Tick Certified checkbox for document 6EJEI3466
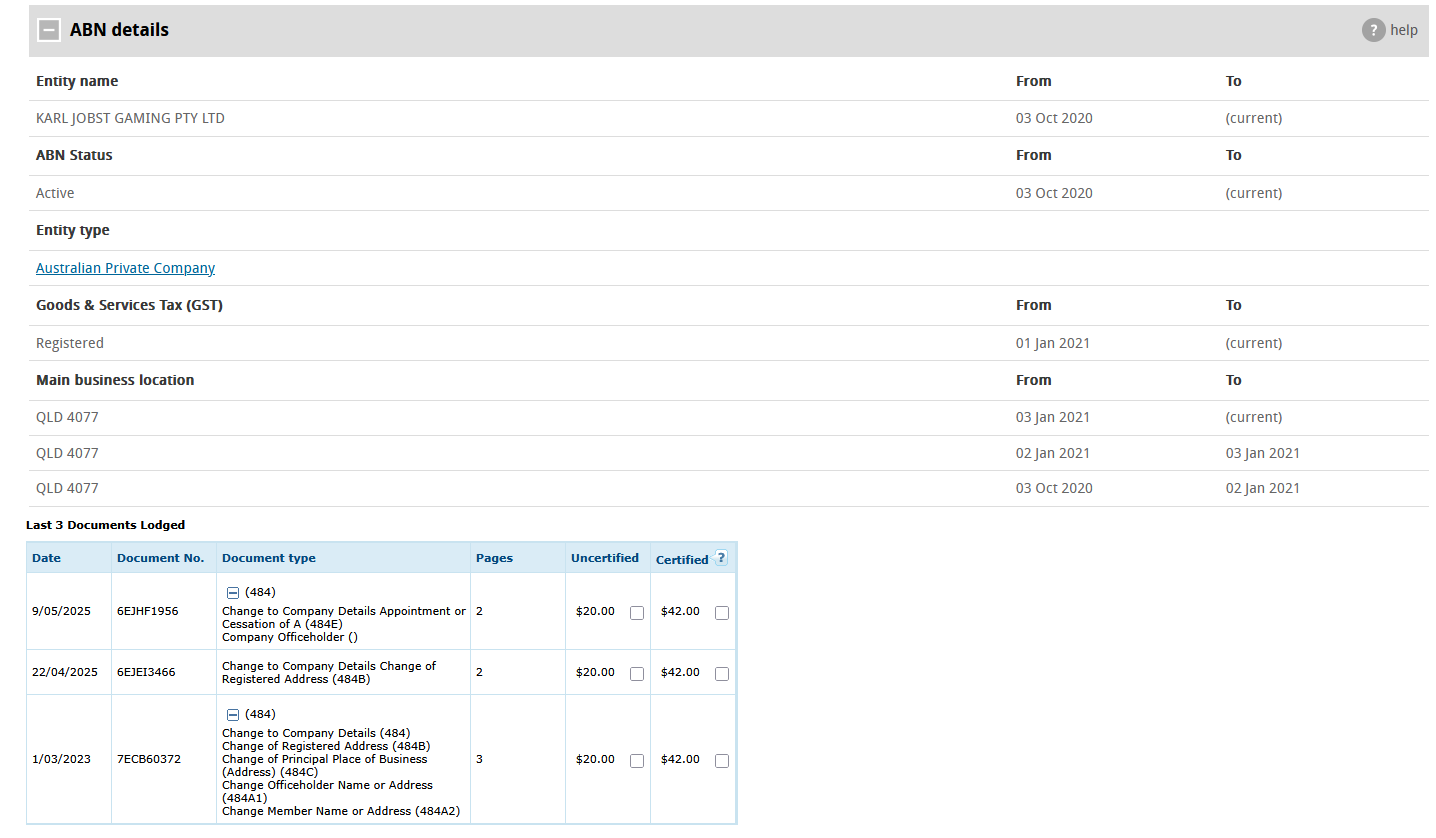Image resolution: width=1436 pixels, height=838 pixels. (x=722, y=674)
